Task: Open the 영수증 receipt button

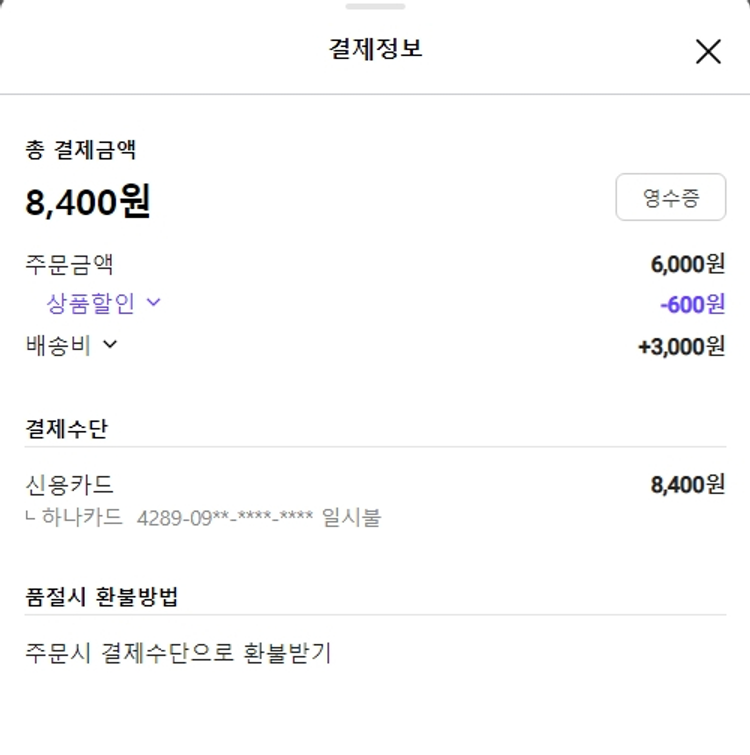Action: (x=670, y=197)
